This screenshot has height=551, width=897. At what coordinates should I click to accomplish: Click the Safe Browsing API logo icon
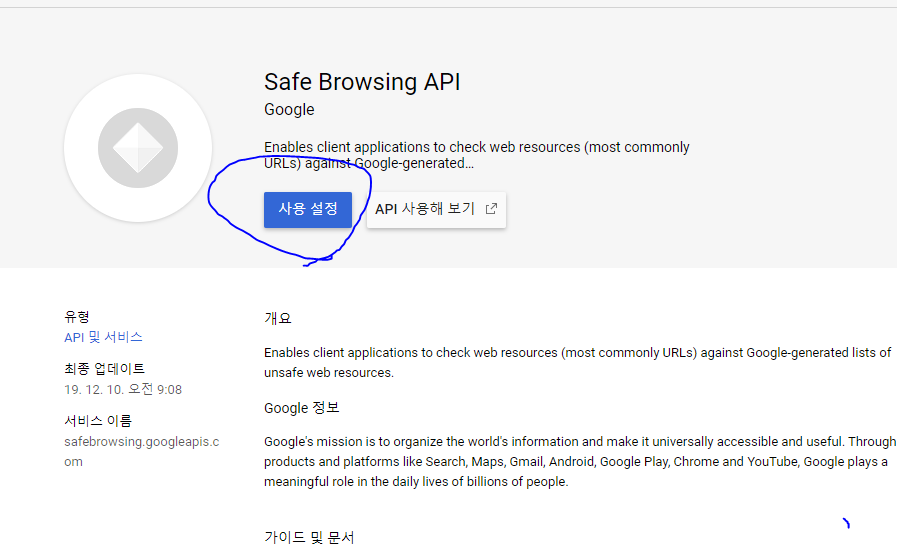coord(138,148)
